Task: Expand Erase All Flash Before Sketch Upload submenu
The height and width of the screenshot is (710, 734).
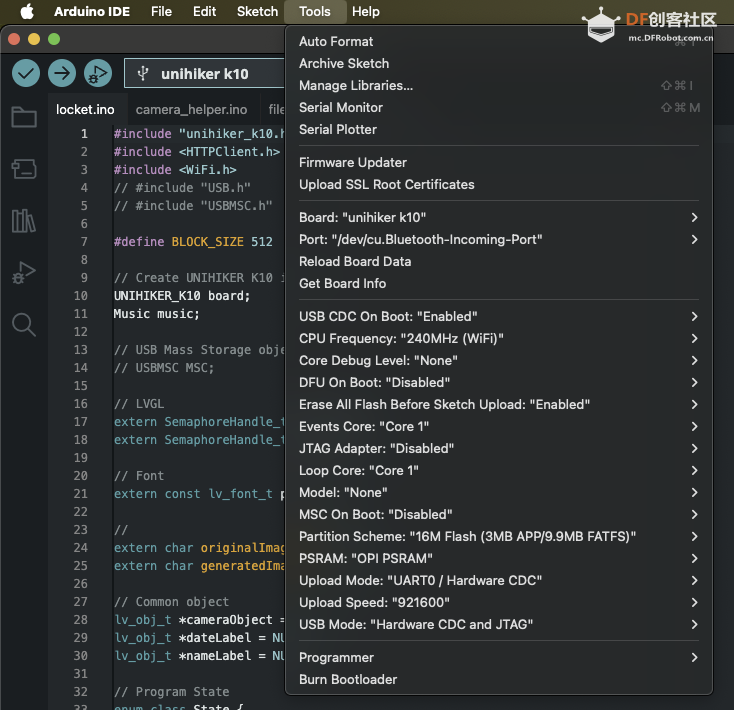Action: pos(499,404)
